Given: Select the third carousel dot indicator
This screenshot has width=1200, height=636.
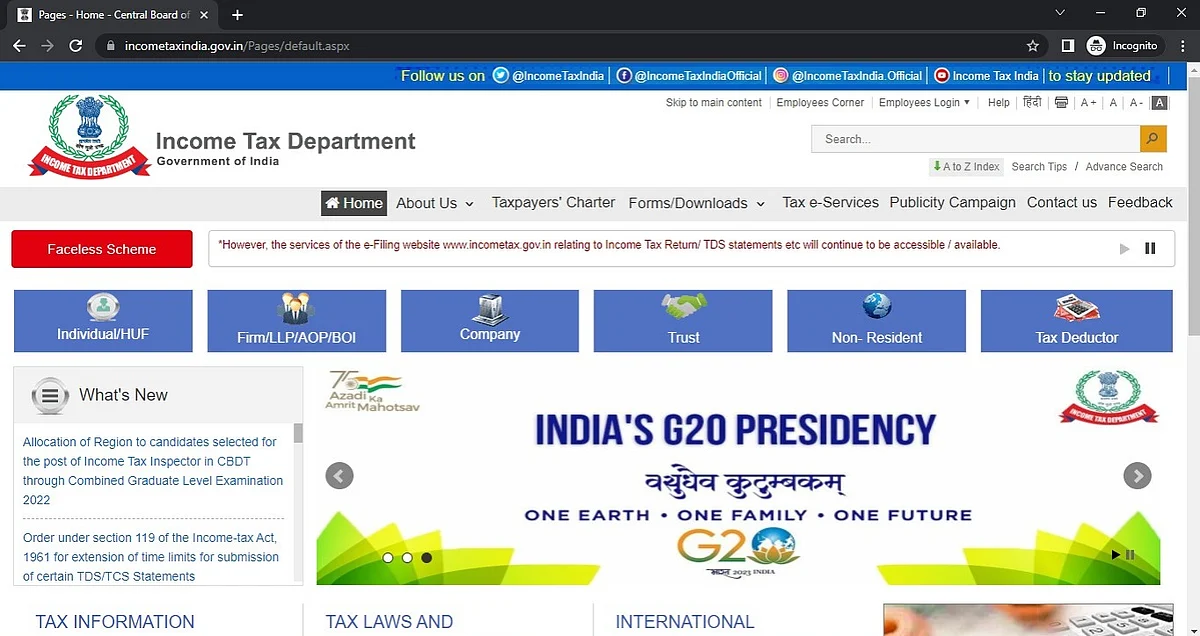Looking at the screenshot, I should (x=427, y=558).
